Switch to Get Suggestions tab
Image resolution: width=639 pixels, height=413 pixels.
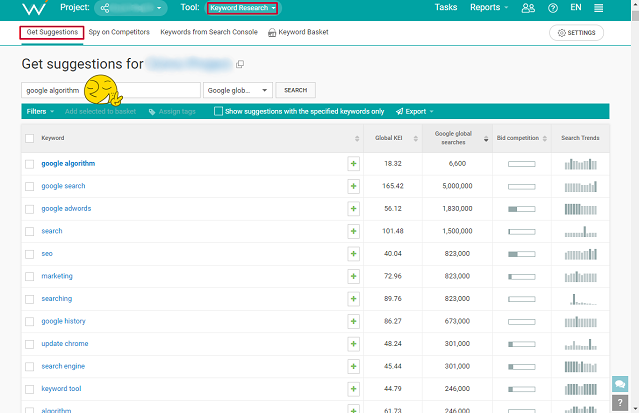click(x=52, y=32)
